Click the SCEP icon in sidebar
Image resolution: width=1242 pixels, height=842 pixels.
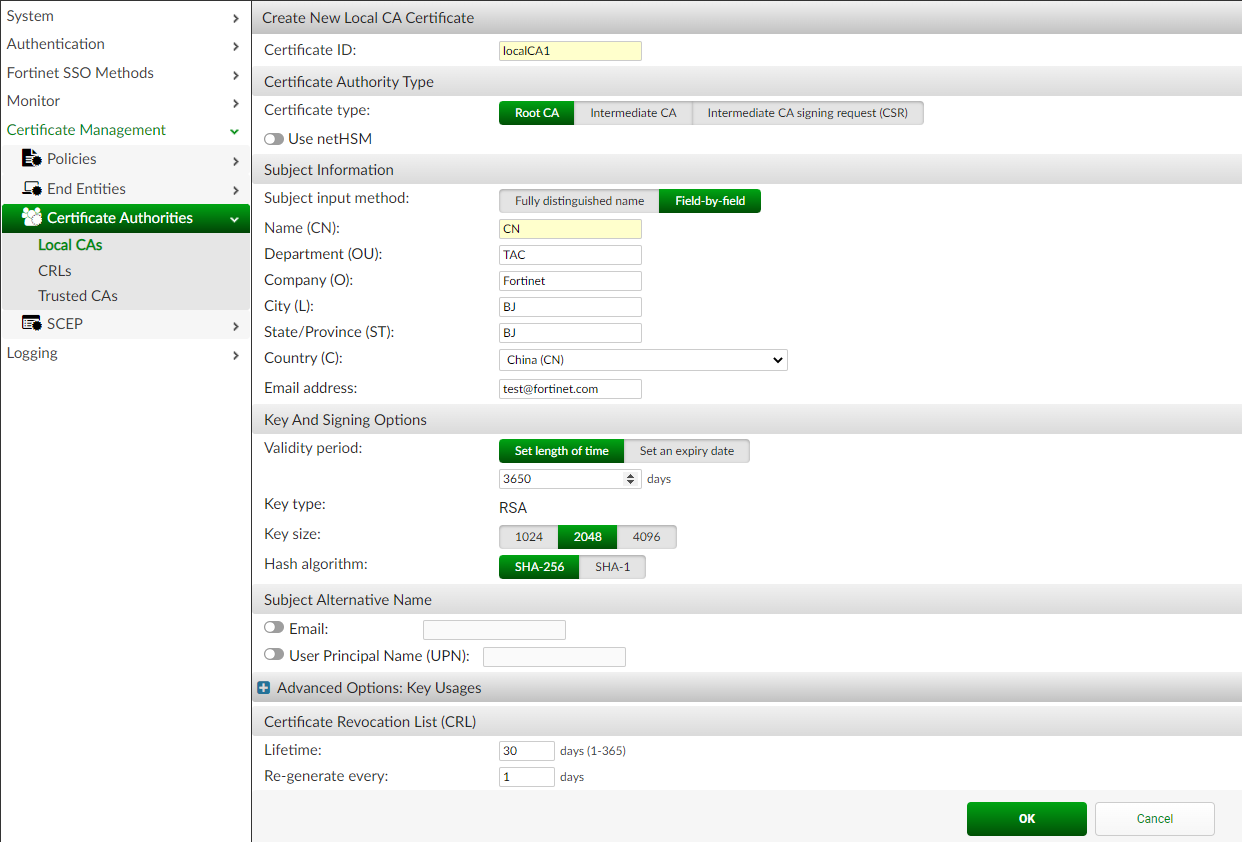pyautogui.click(x=31, y=324)
